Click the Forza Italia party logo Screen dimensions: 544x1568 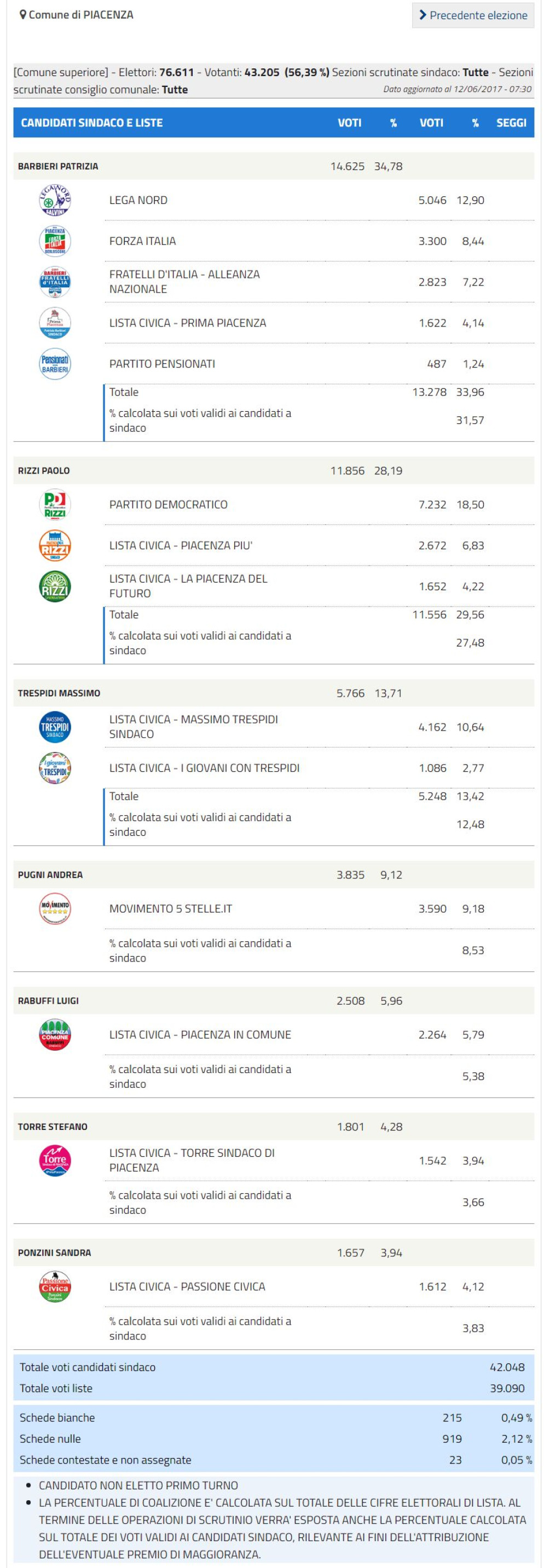[55, 241]
